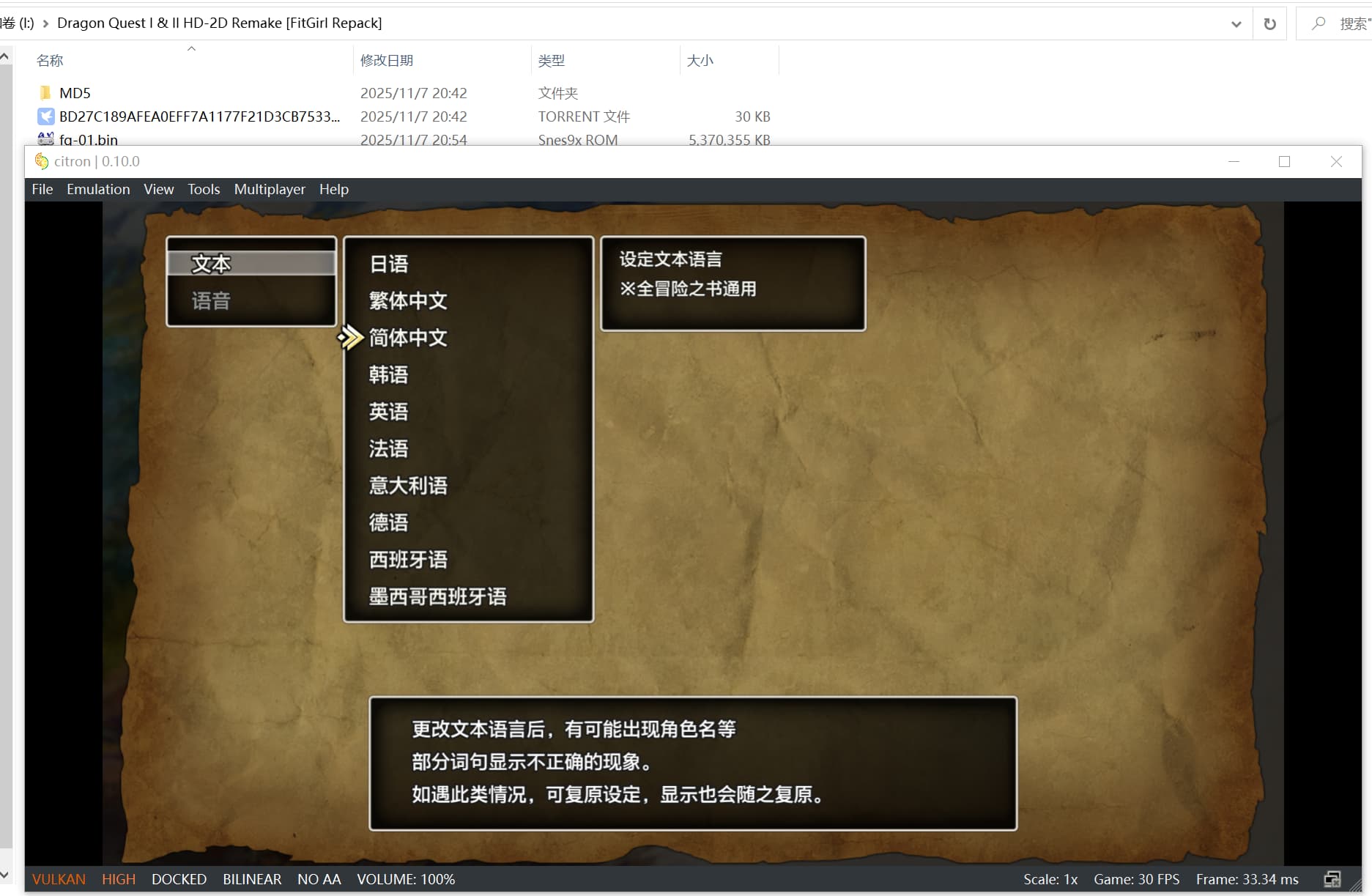Click the fg-01.bin file icon
The height and width of the screenshot is (896, 1372).
tap(45, 139)
